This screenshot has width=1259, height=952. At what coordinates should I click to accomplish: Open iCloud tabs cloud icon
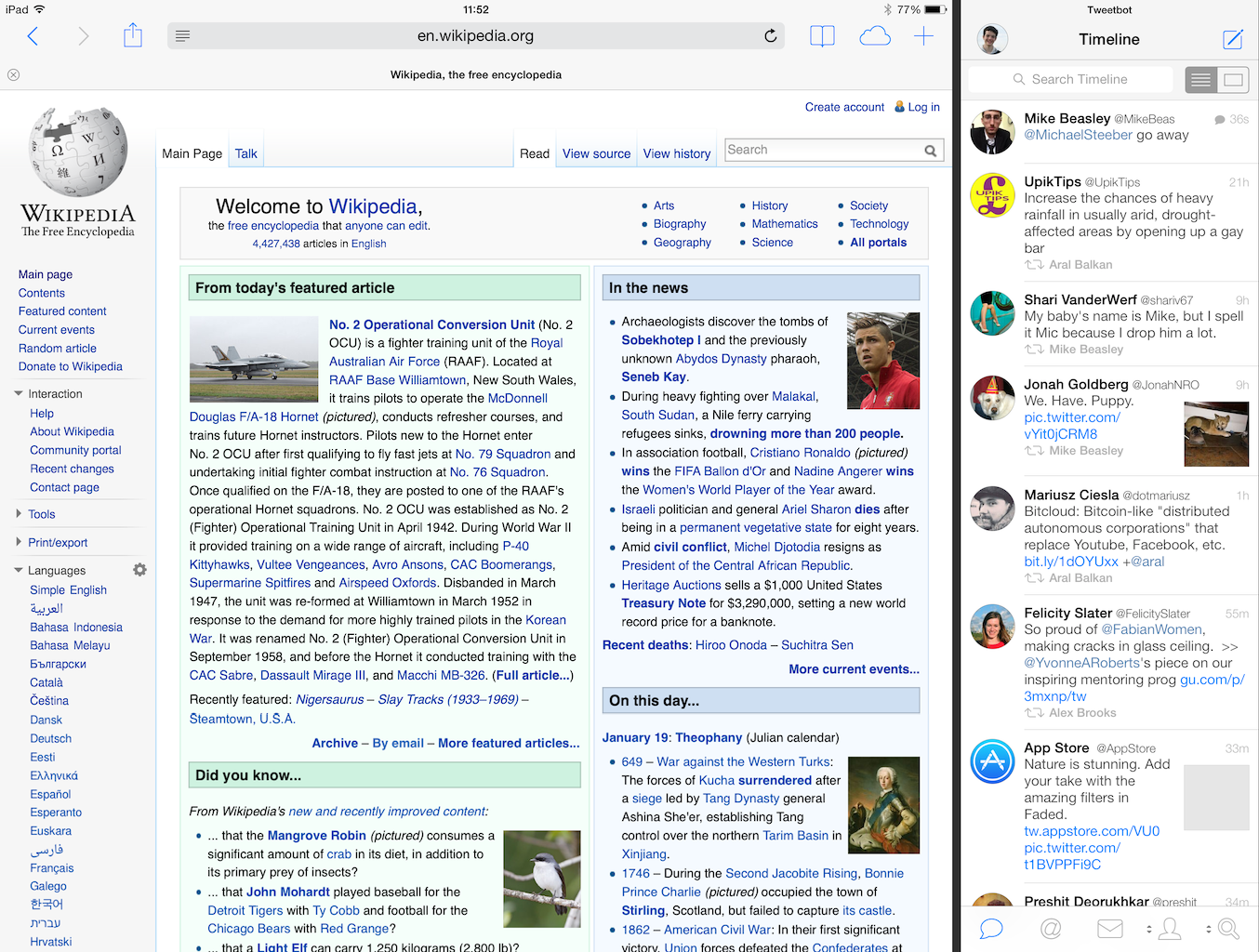875,36
